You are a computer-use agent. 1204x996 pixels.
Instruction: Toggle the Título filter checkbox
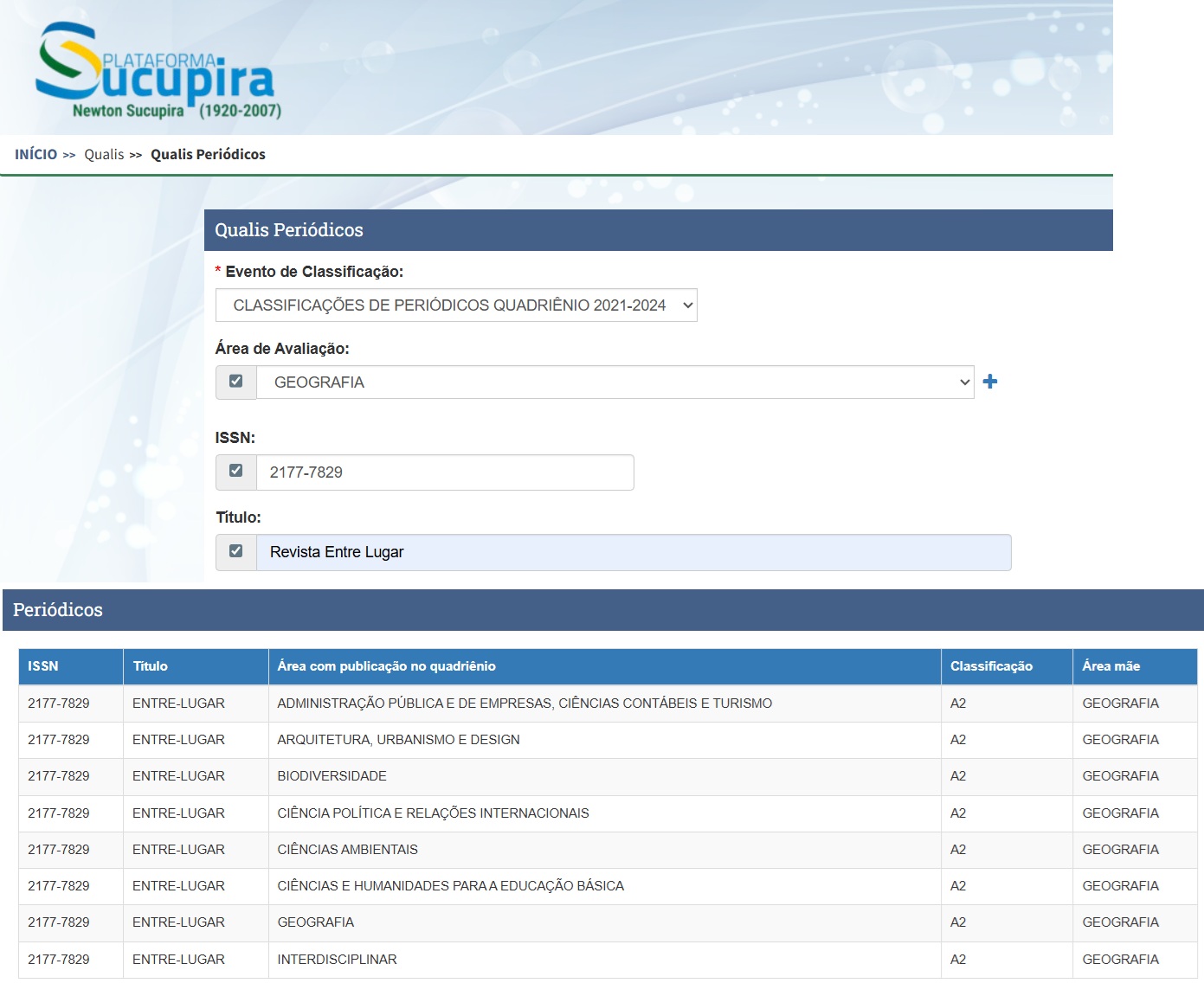click(235, 551)
